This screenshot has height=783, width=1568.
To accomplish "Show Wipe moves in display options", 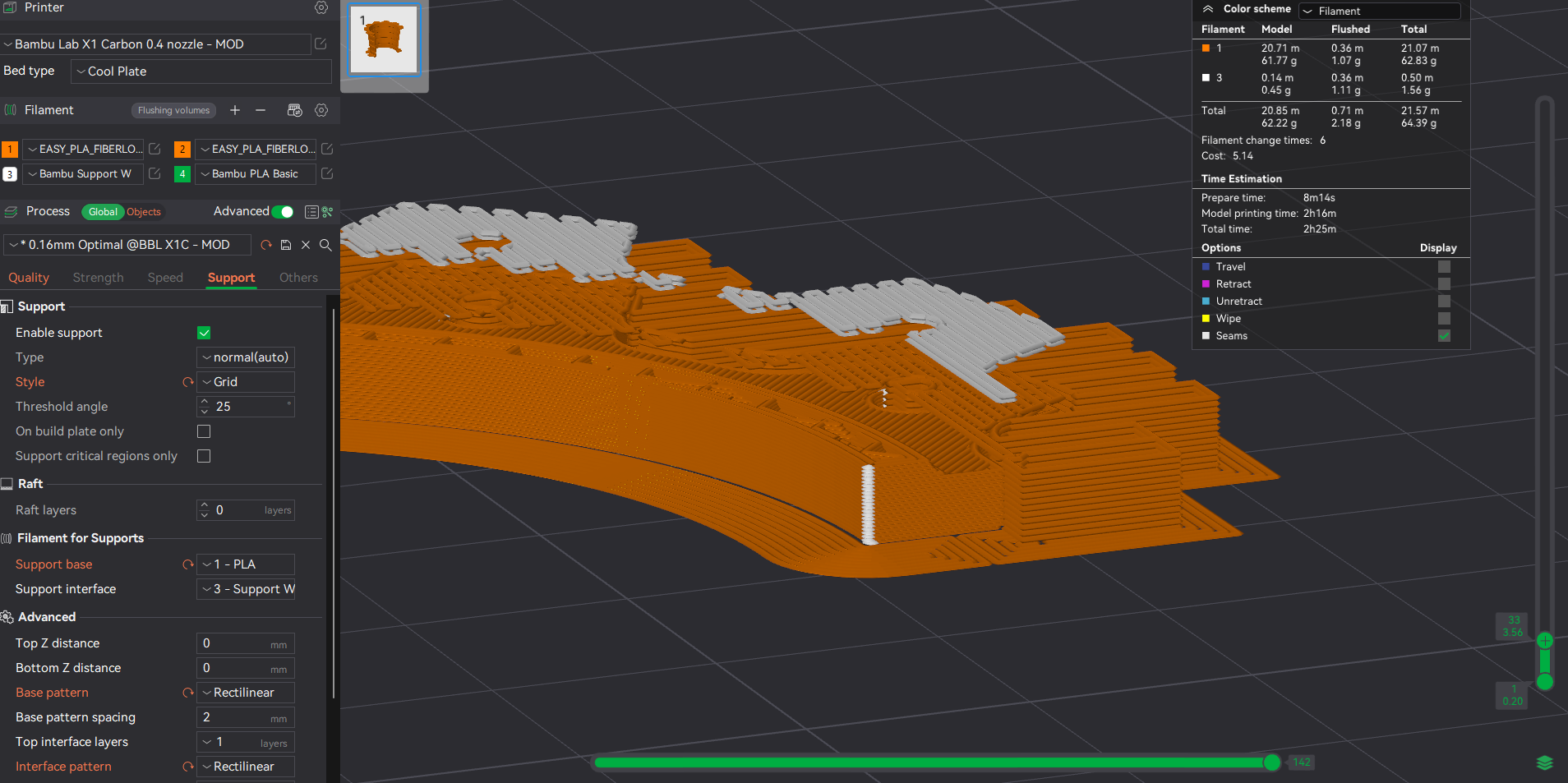I will click(x=1444, y=318).
